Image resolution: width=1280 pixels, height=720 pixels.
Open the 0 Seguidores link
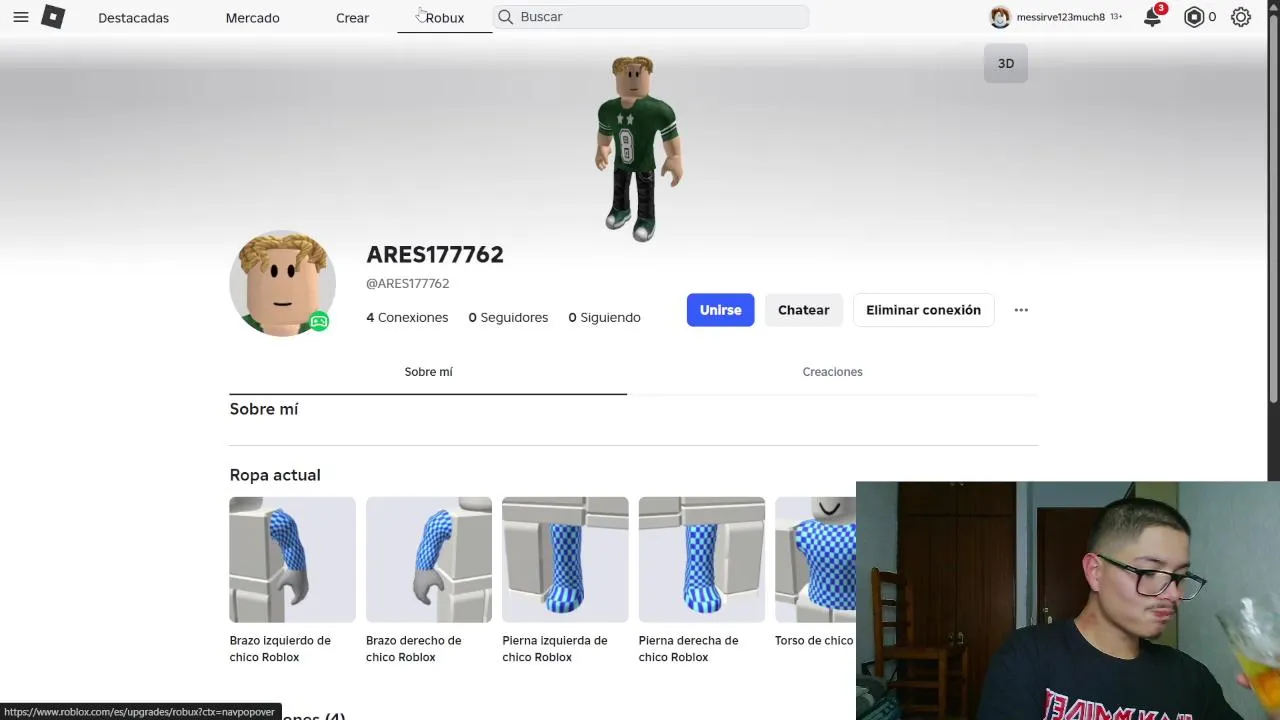pos(508,317)
